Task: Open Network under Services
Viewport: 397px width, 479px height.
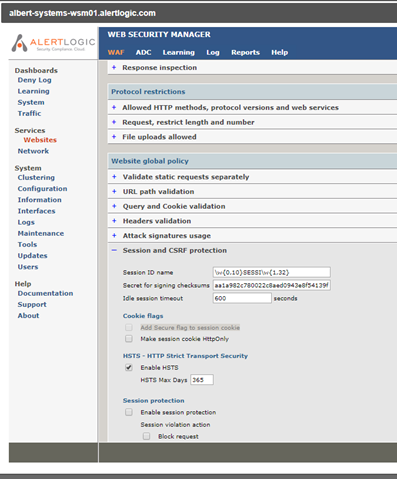Action: [x=33, y=151]
